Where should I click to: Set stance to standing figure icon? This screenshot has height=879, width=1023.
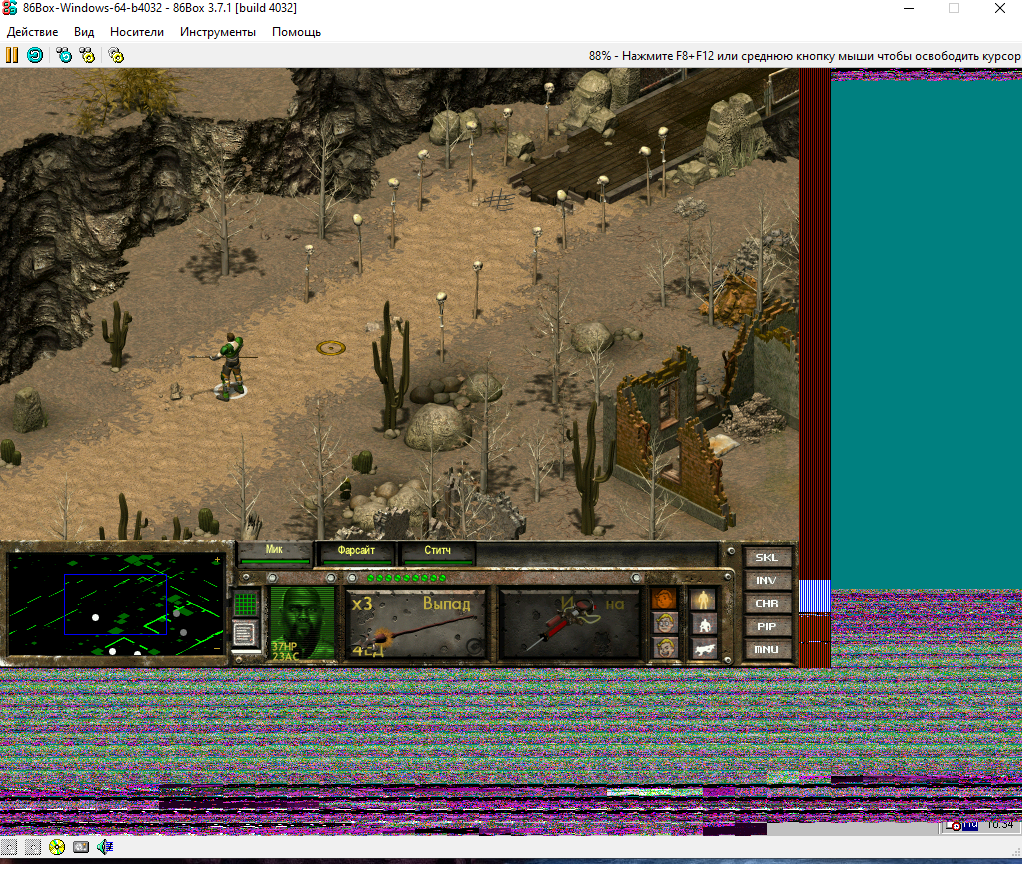click(x=703, y=599)
